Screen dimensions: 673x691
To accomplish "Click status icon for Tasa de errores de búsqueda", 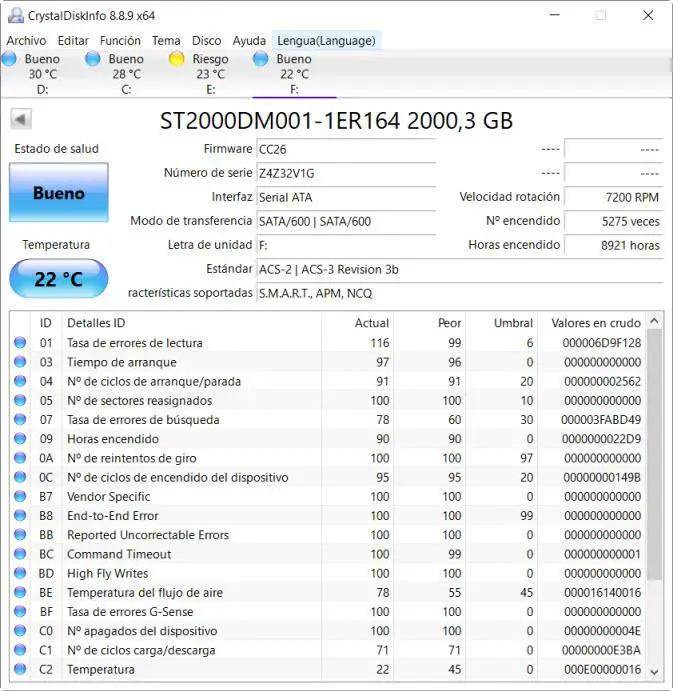I will point(20,419).
